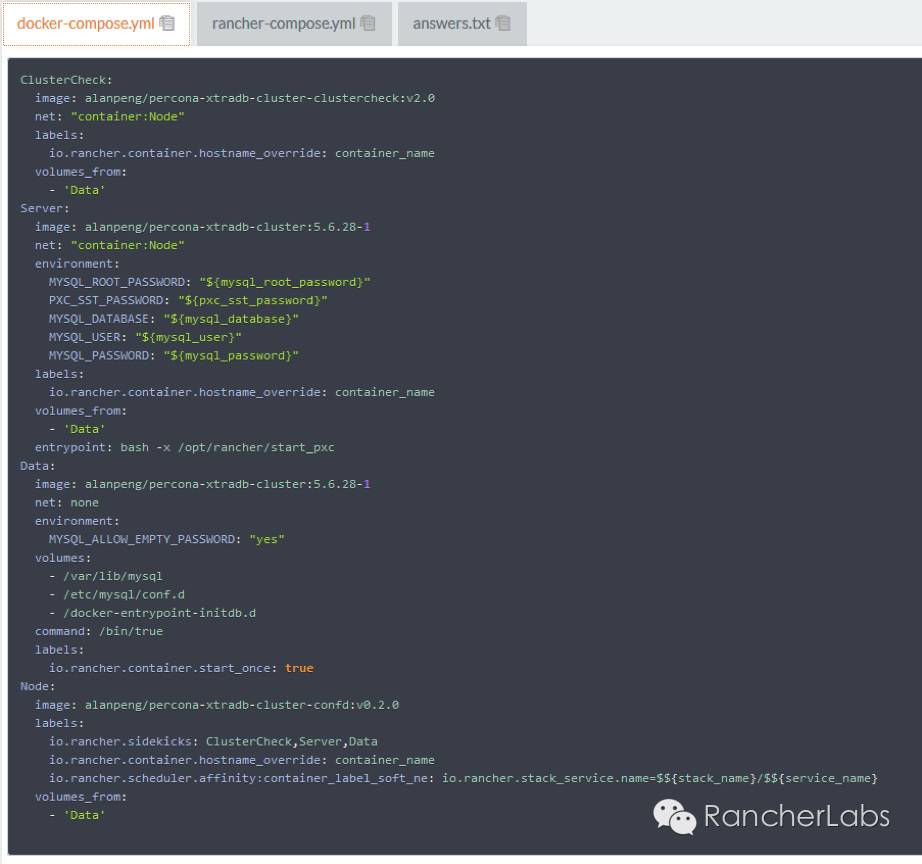Click the 'Data:' service name line
The width and height of the screenshot is (922, 864).
point(38,466)
